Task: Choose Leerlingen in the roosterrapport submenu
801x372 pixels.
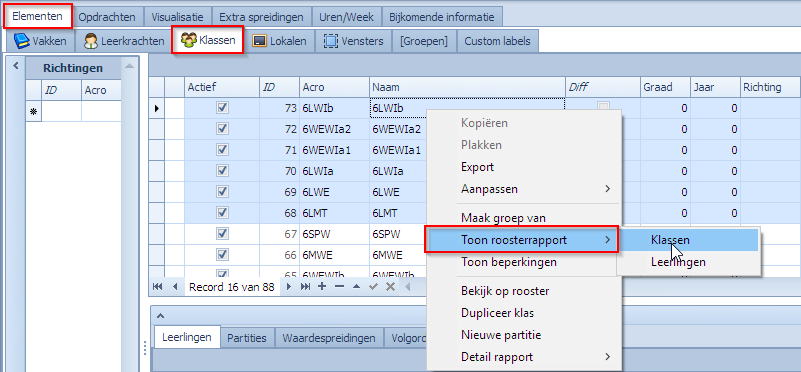Action: [x=687, y=262]
